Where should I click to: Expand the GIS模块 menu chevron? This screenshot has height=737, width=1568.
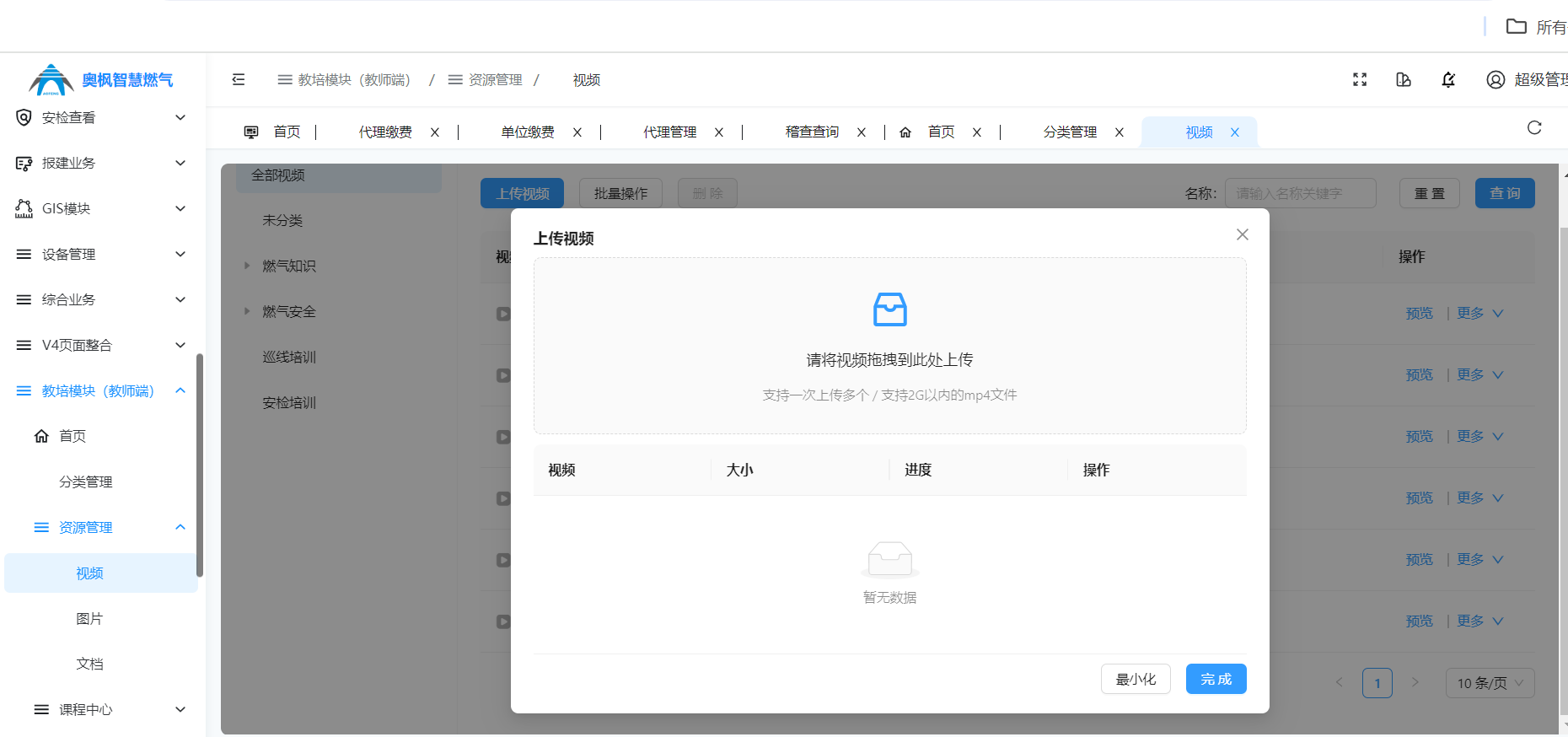click(180, 208)
